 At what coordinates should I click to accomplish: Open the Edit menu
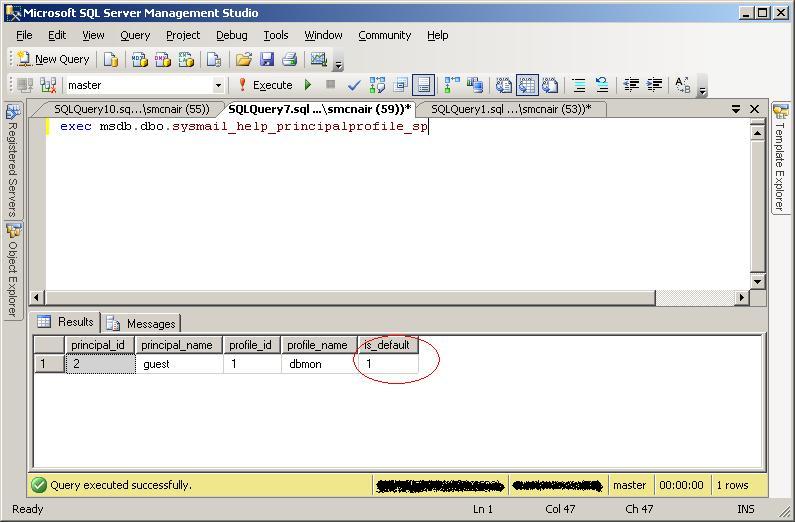pos(57,35)
